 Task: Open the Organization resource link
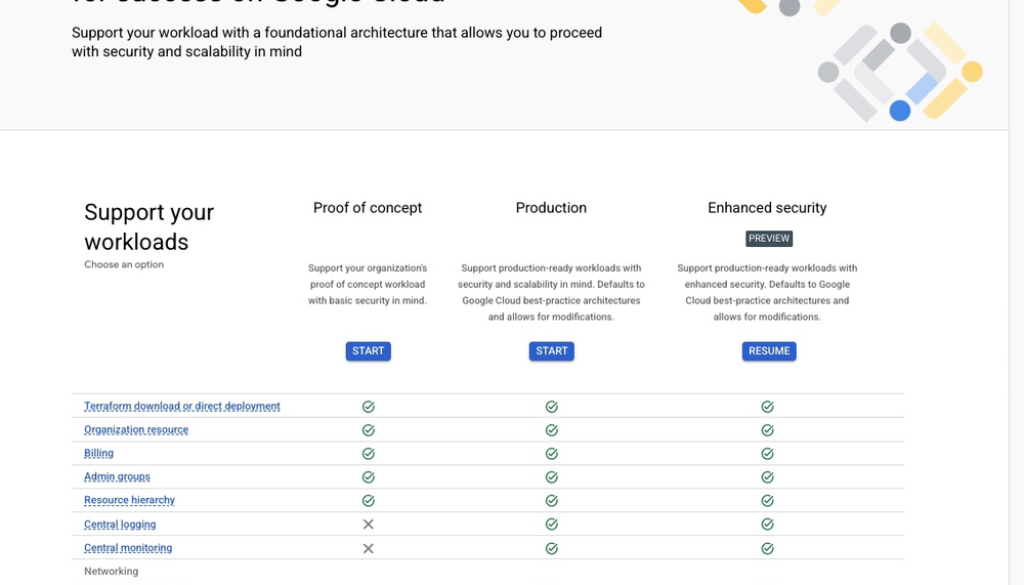tap(136, 430)
